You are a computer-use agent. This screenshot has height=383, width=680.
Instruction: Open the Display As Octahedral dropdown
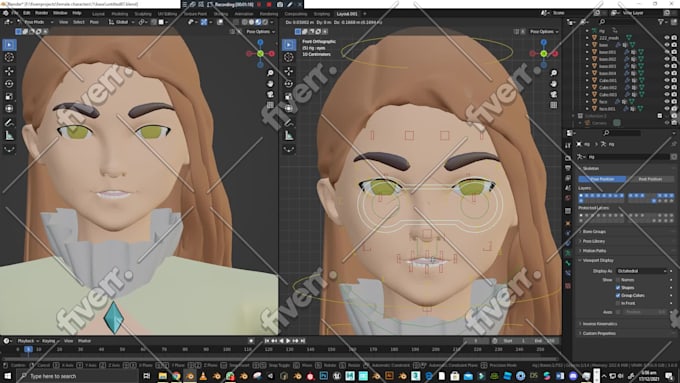click(x=641, y=271)
